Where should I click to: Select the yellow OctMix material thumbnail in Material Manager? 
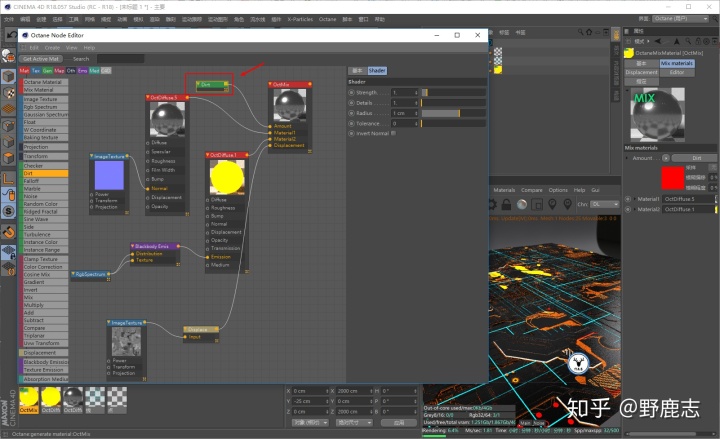coord(29,400)
